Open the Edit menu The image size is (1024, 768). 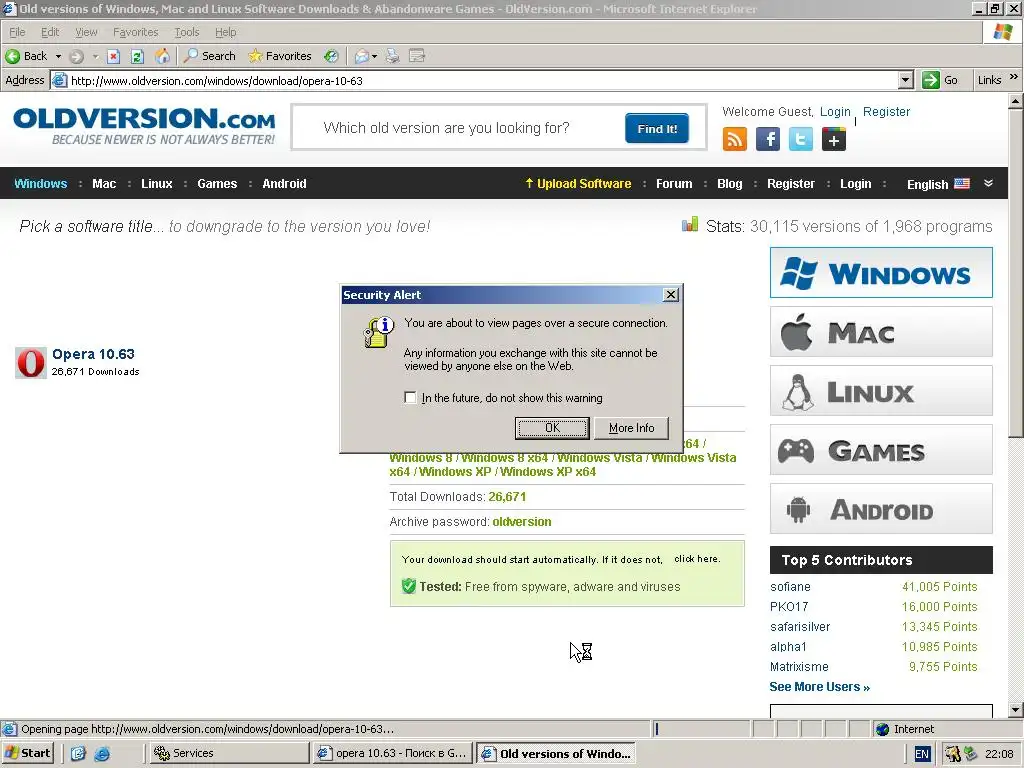(50, 32)
